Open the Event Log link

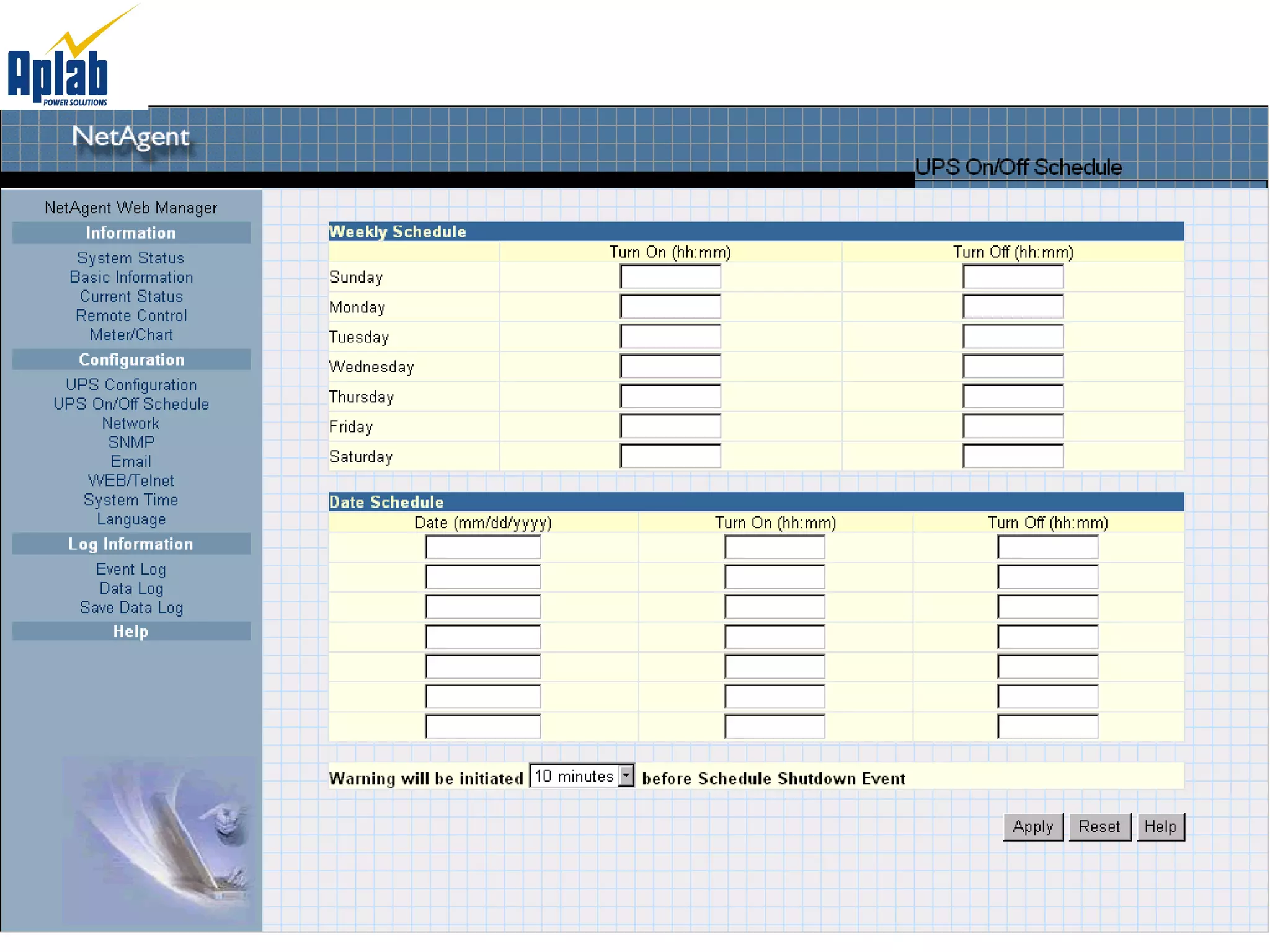131,569
